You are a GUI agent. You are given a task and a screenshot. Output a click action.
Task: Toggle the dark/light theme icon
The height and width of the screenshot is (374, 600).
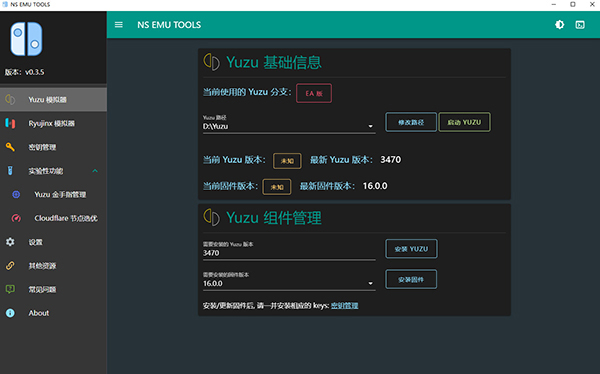pyautogui.click(x=559, y=25)
